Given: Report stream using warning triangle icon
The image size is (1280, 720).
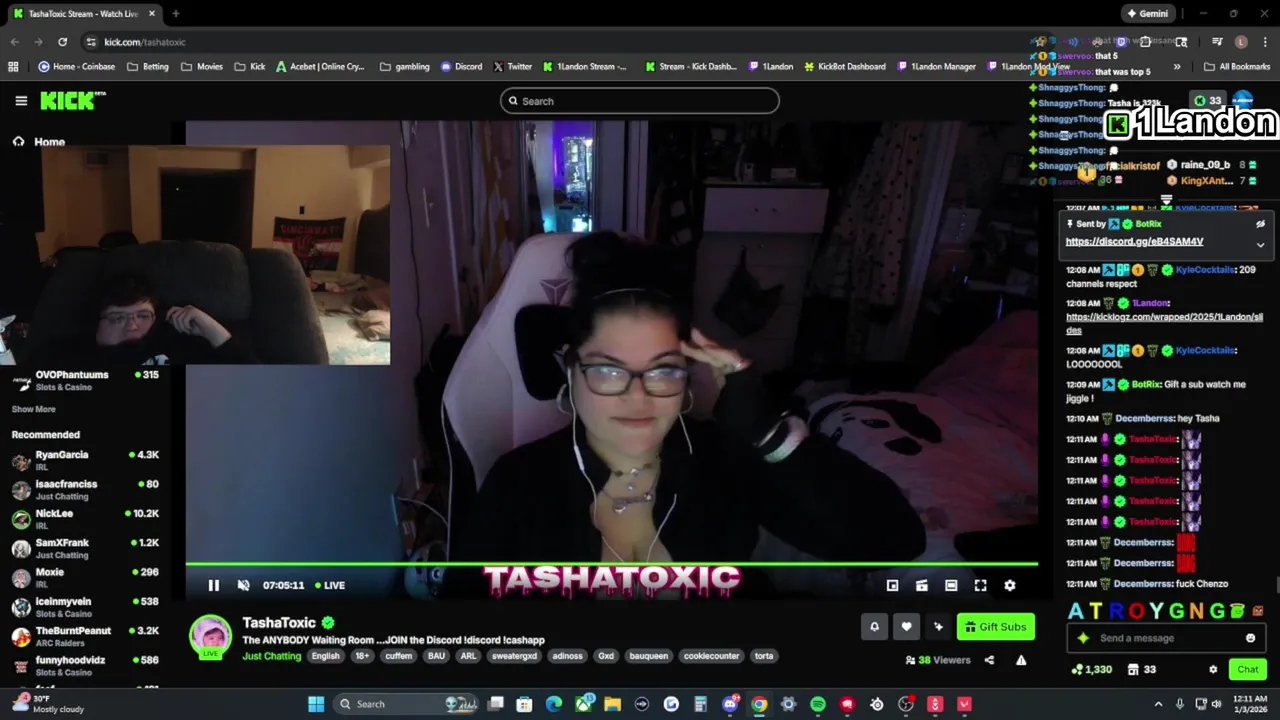Looking at the screenshot, I should pyautogui.click(x=1021, y=660).
